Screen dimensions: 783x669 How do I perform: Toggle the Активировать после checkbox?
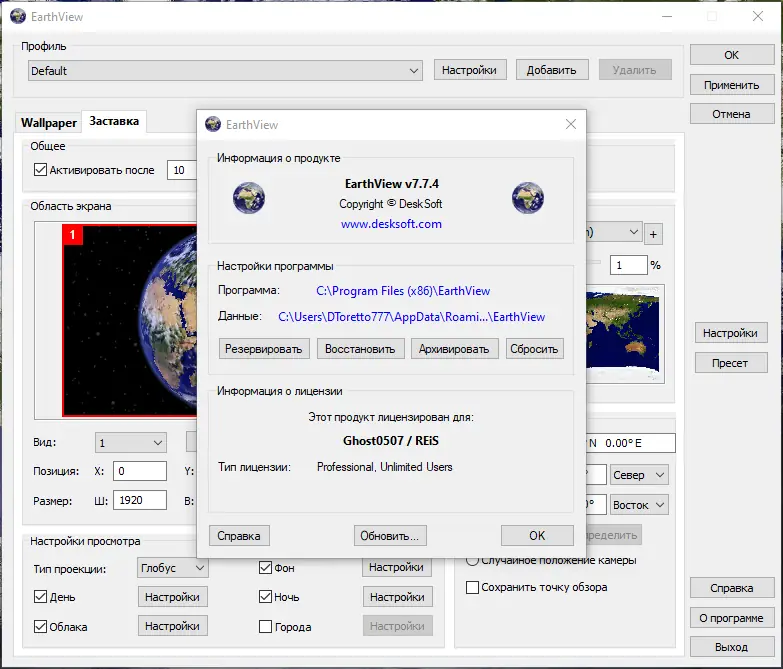[41, 170]
